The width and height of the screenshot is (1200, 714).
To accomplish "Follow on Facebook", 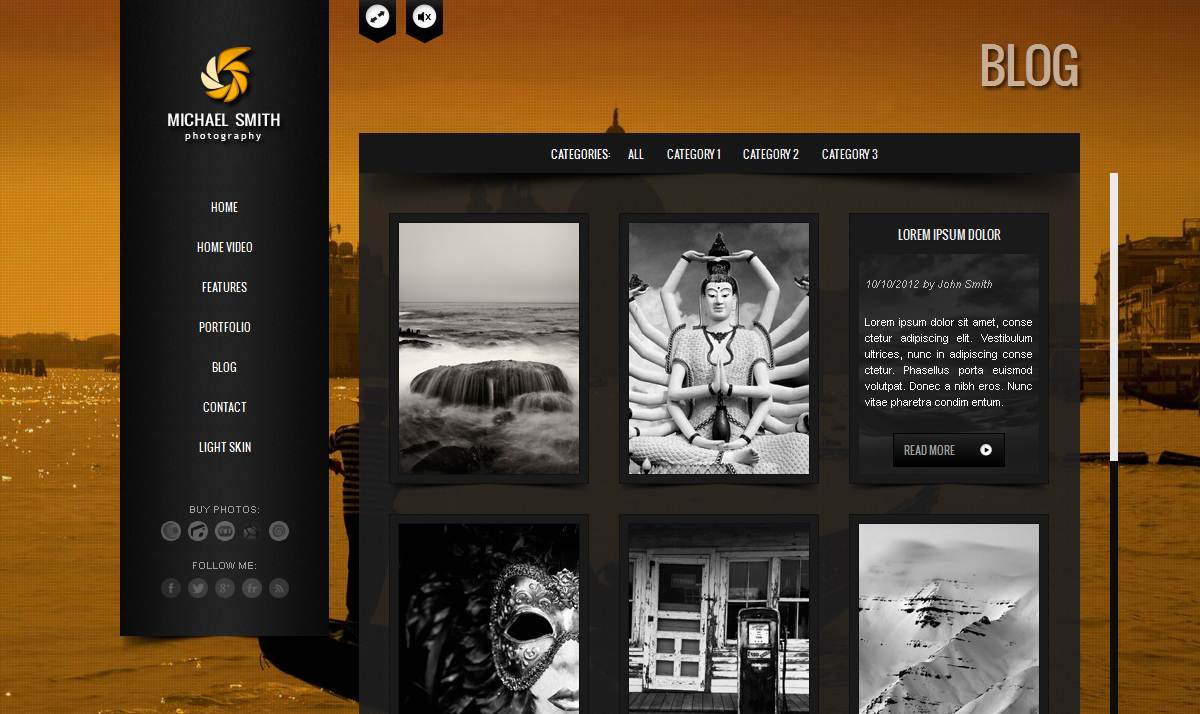I will tap(171, 588).
